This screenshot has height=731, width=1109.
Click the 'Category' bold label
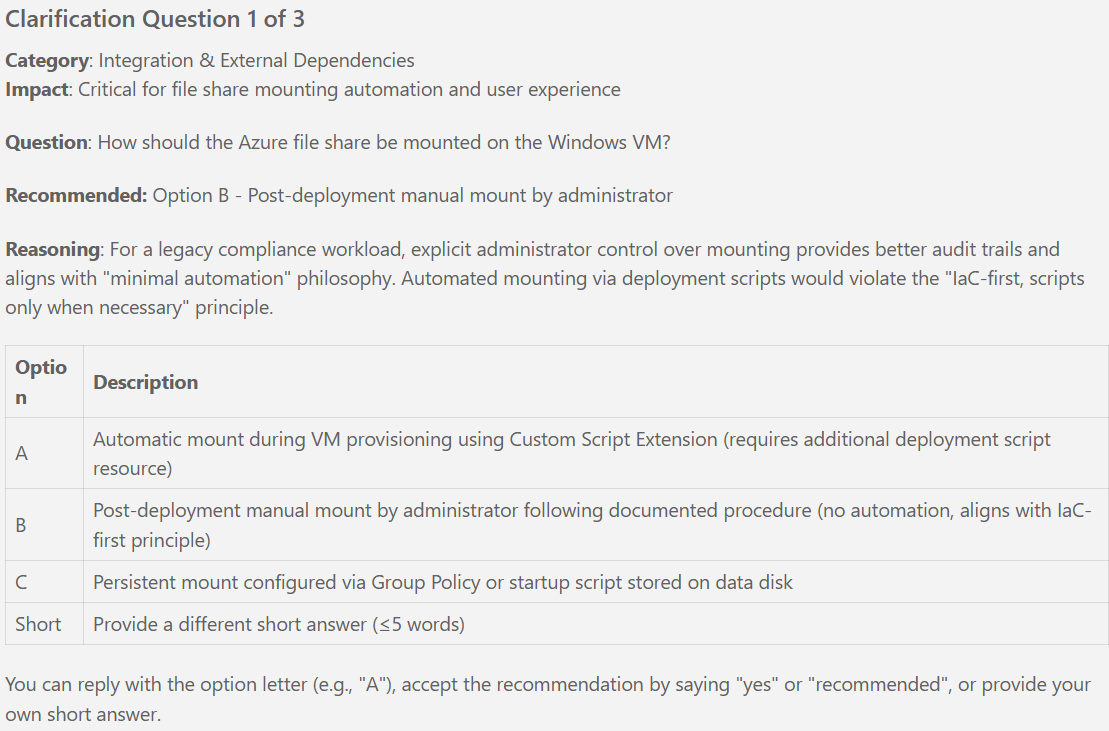pyautogui.click(x=47, y=61)
